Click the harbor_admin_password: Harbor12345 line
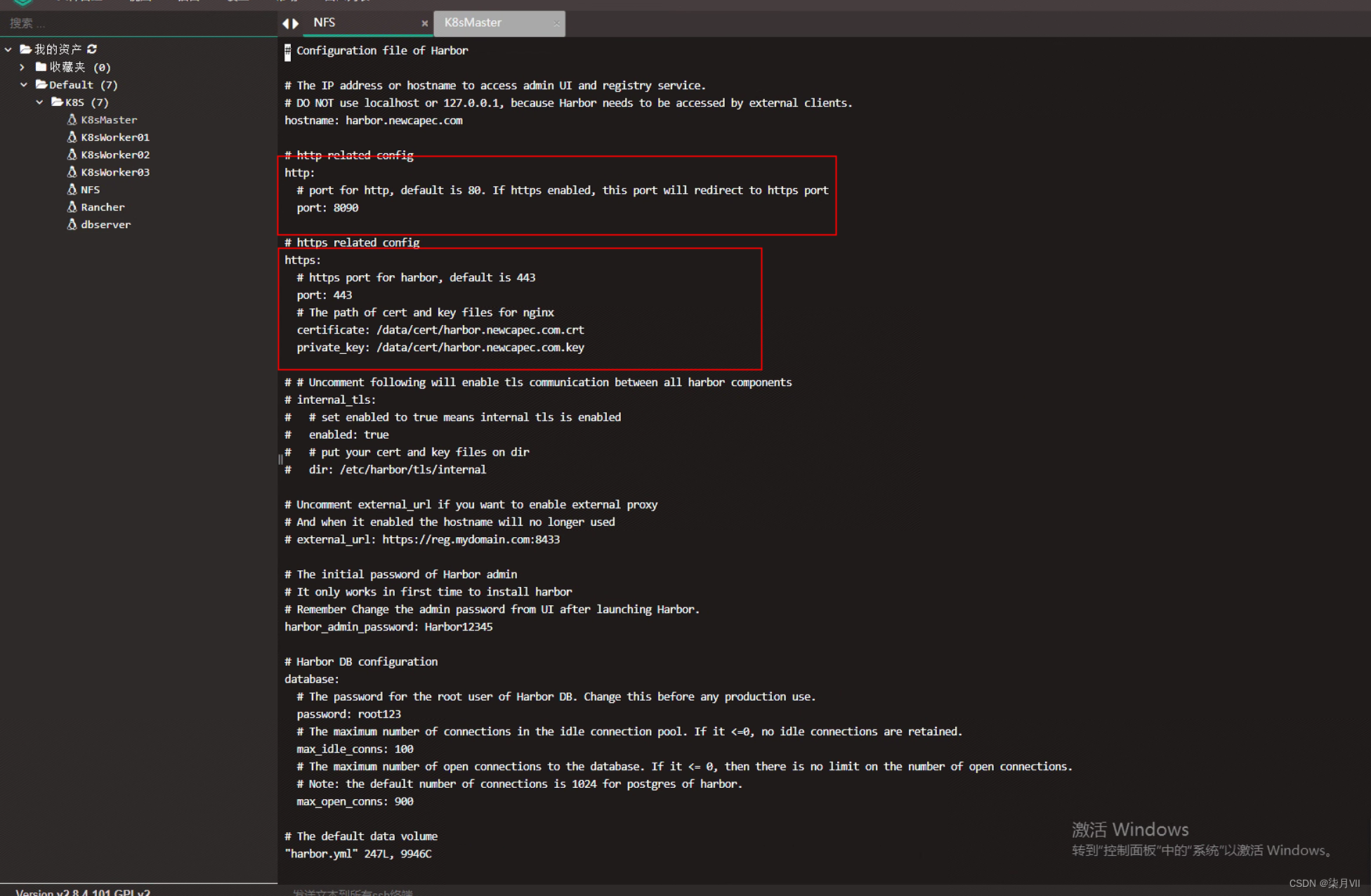Screen dimensions: 1371x896 point(388,628)
